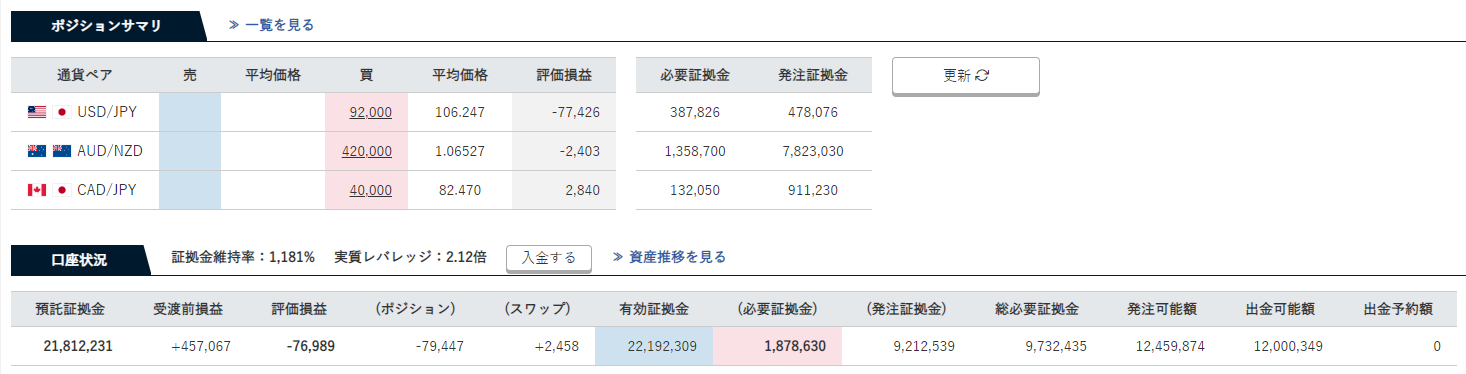Click the Japan flag icon in USD/JPY row
The width and height of the screenshot is (1466, 374).
[x=61, y=112]
